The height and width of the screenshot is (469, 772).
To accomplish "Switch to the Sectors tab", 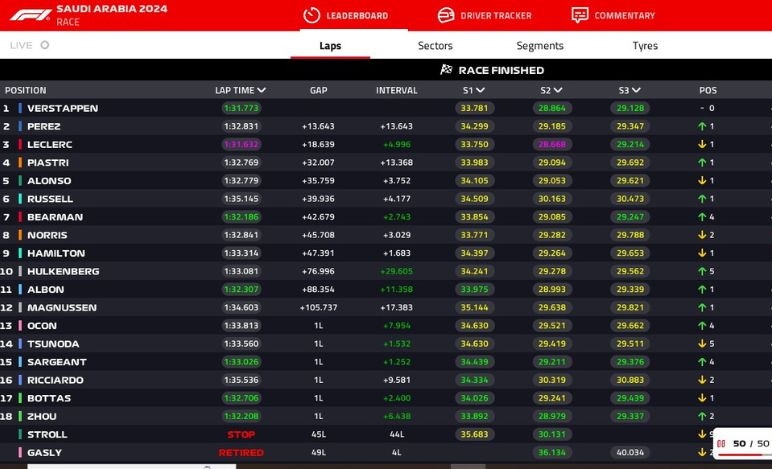I will click(x=435, y=46).
